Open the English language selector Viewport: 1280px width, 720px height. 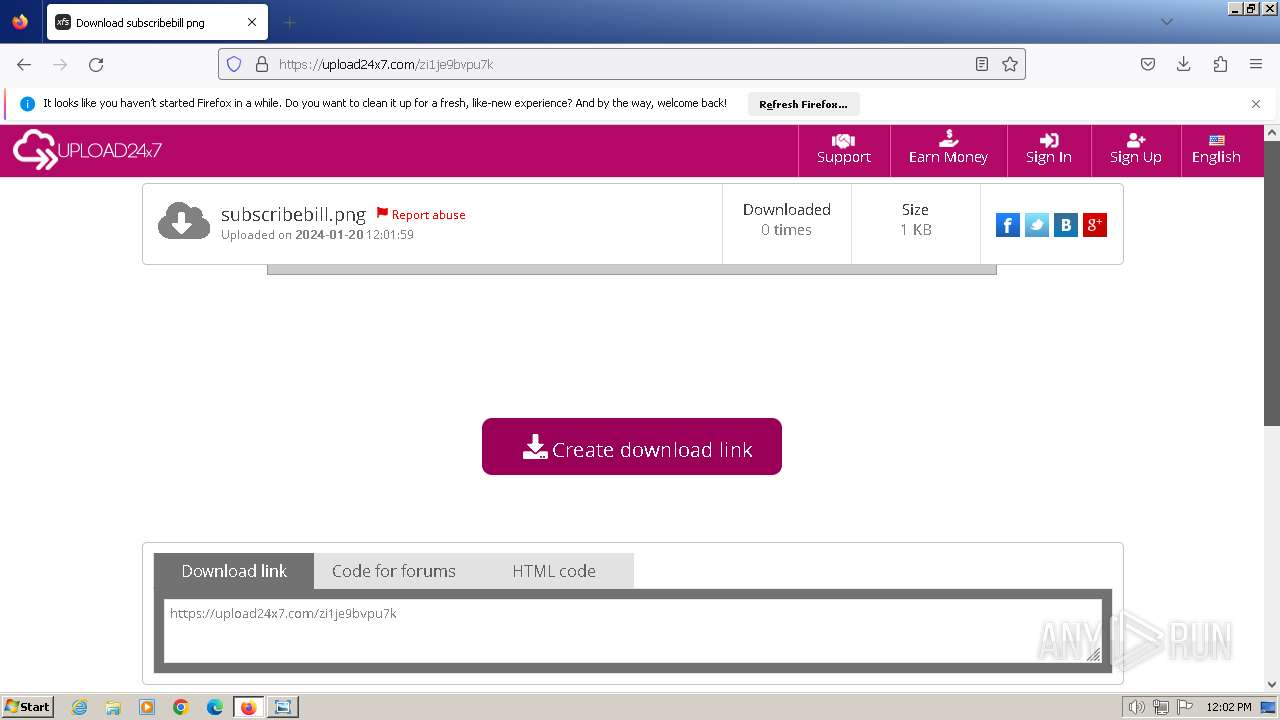(x=1216, y=150)
